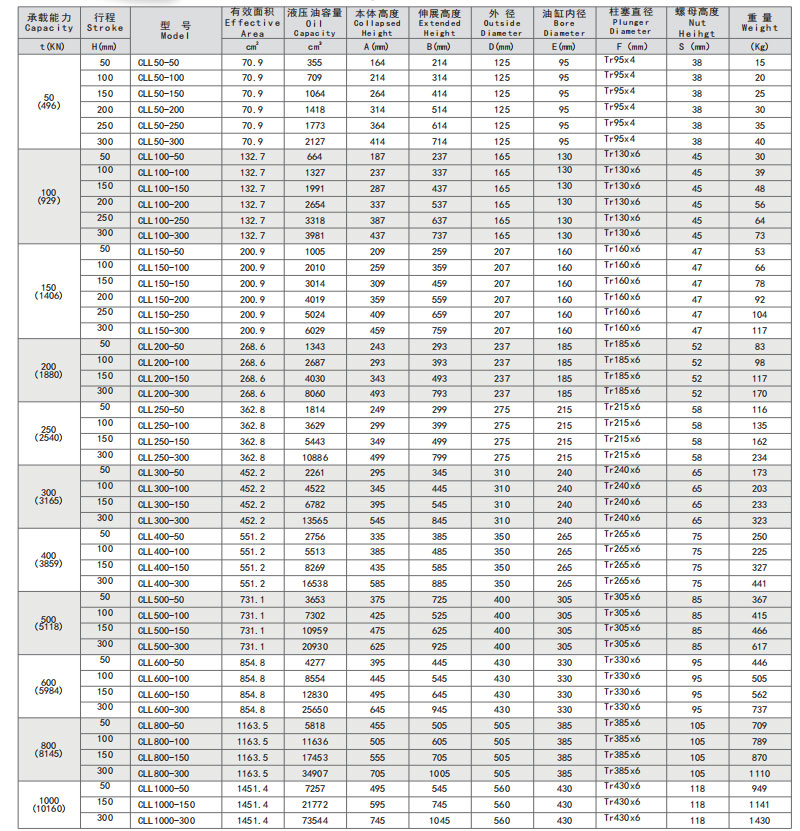The height and width of the screenshot is (831, 800).
Task: Select the Weight column header
Action: tap(760, 22)
